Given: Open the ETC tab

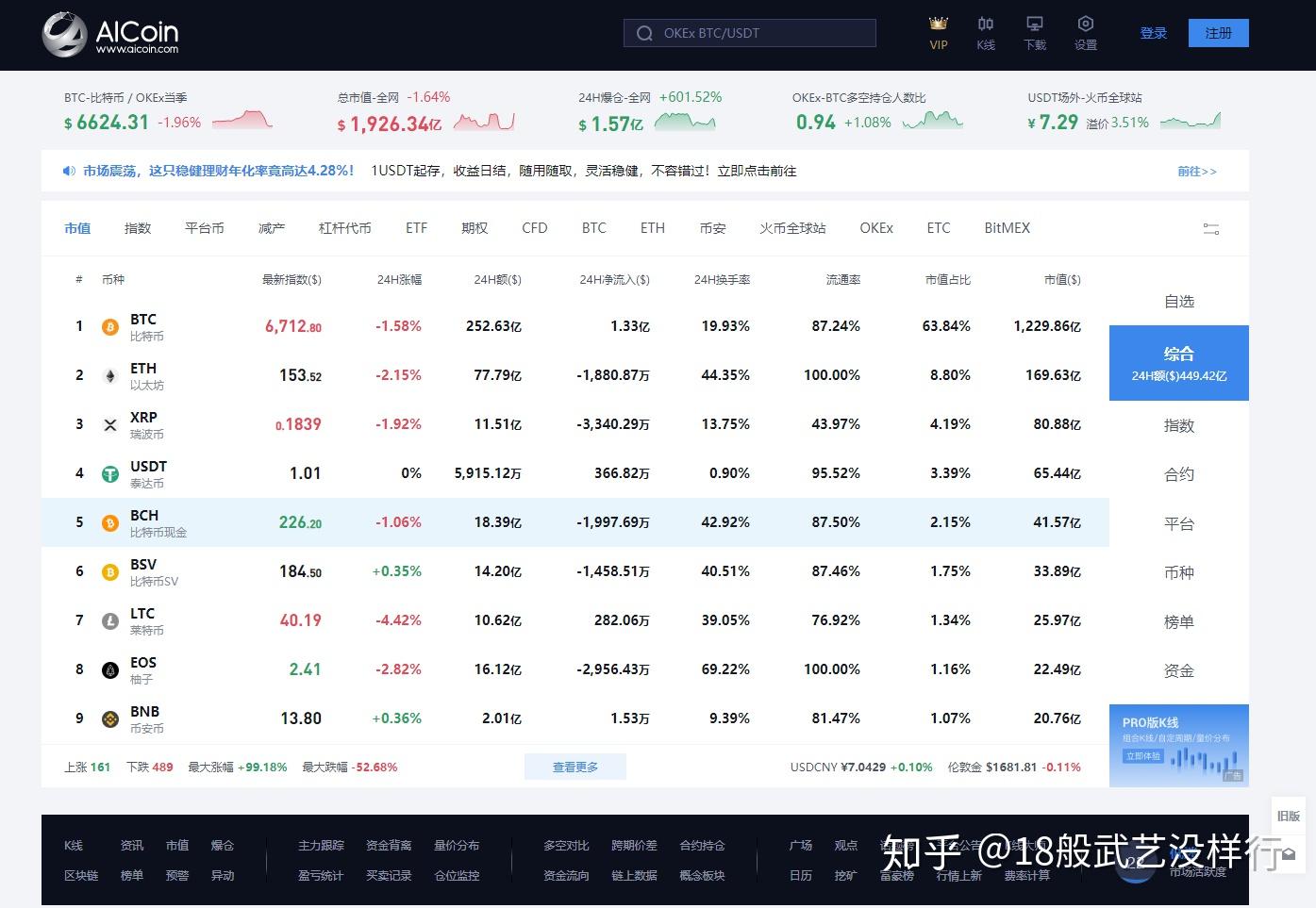Looking at the screenshot, I should click(939, 228).
